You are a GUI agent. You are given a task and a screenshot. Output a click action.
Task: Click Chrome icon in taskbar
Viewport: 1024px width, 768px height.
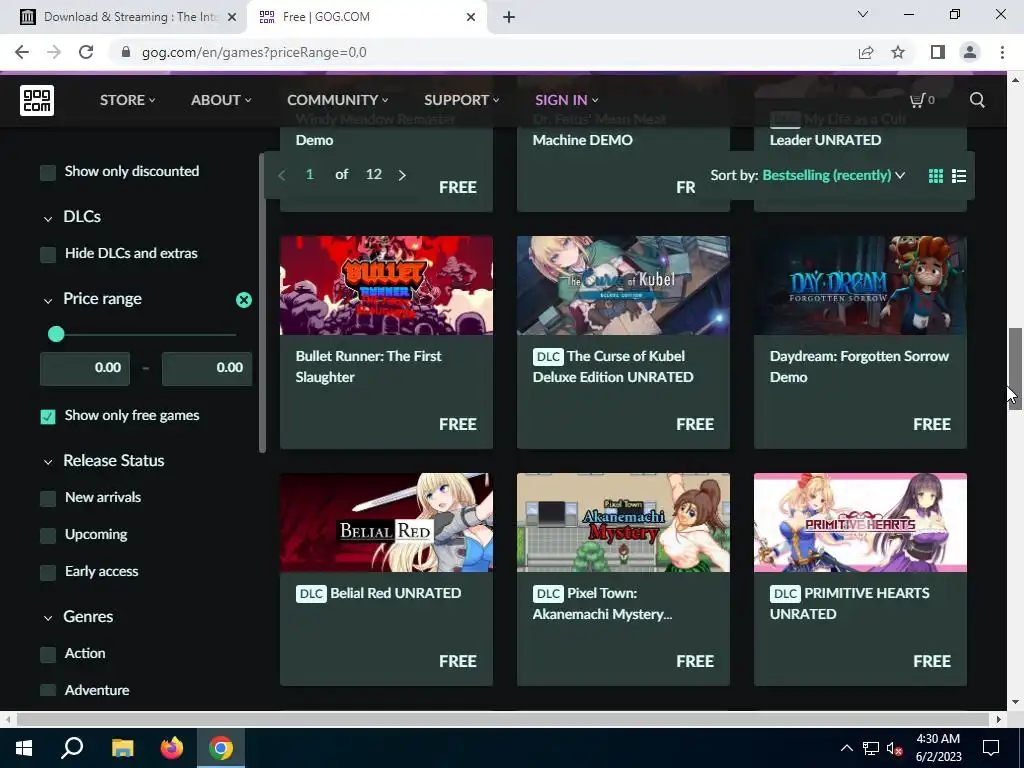221,748
